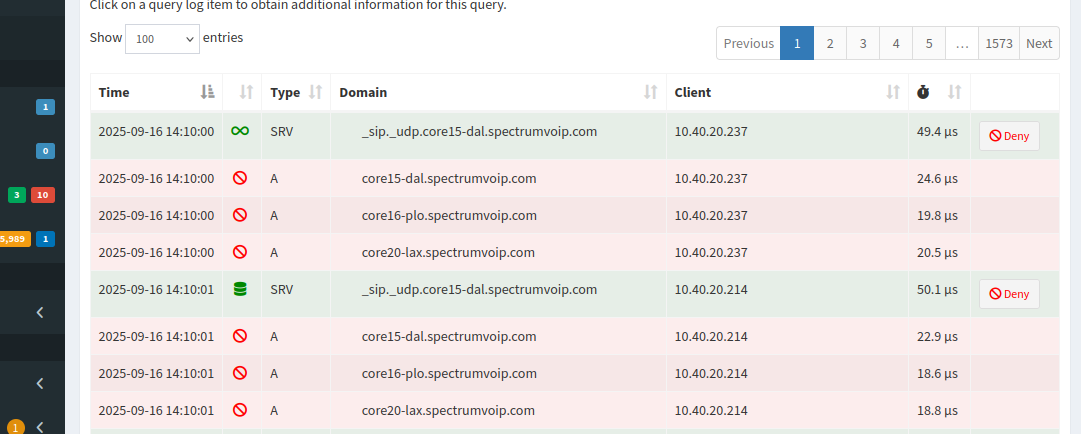Jump to last page 1573

point(998,43)
